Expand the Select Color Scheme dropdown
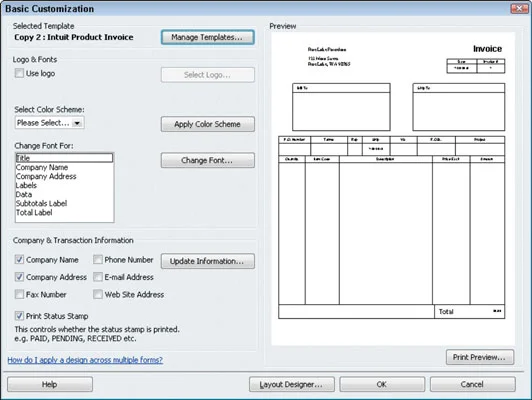The image size is (532, 400). 77,123
